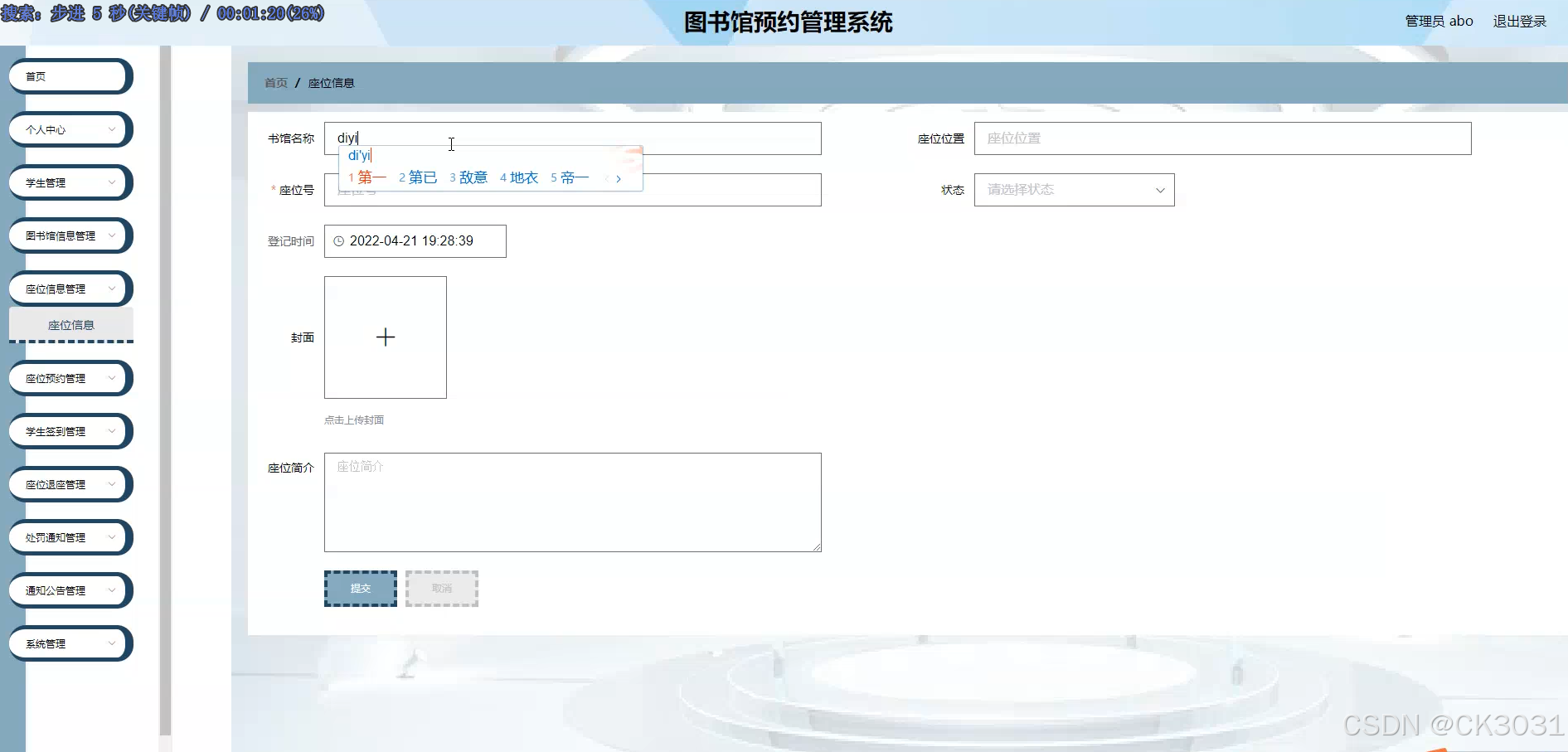The image size is (1568, 752).
Task: Click the chevron on 个人中心 item
Action: click(112, 129)
